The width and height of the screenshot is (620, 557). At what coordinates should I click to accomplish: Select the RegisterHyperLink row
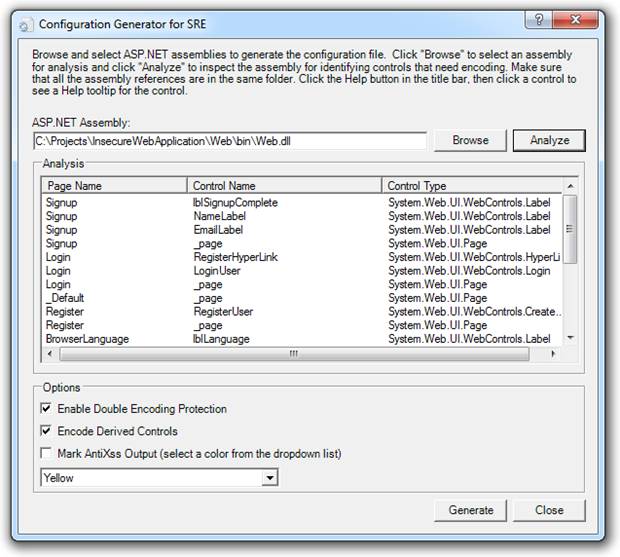(301, 257)
